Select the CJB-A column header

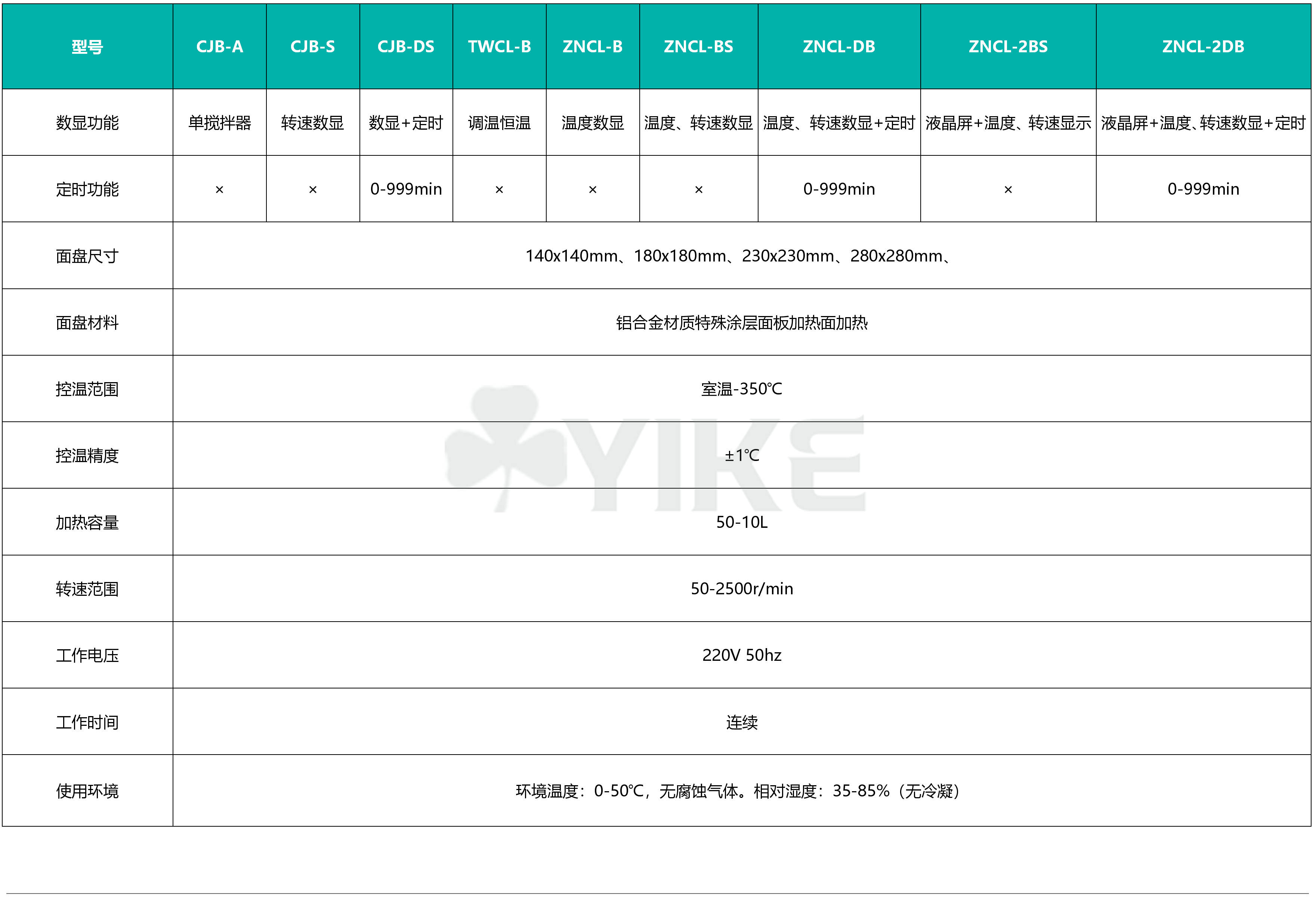219,46
